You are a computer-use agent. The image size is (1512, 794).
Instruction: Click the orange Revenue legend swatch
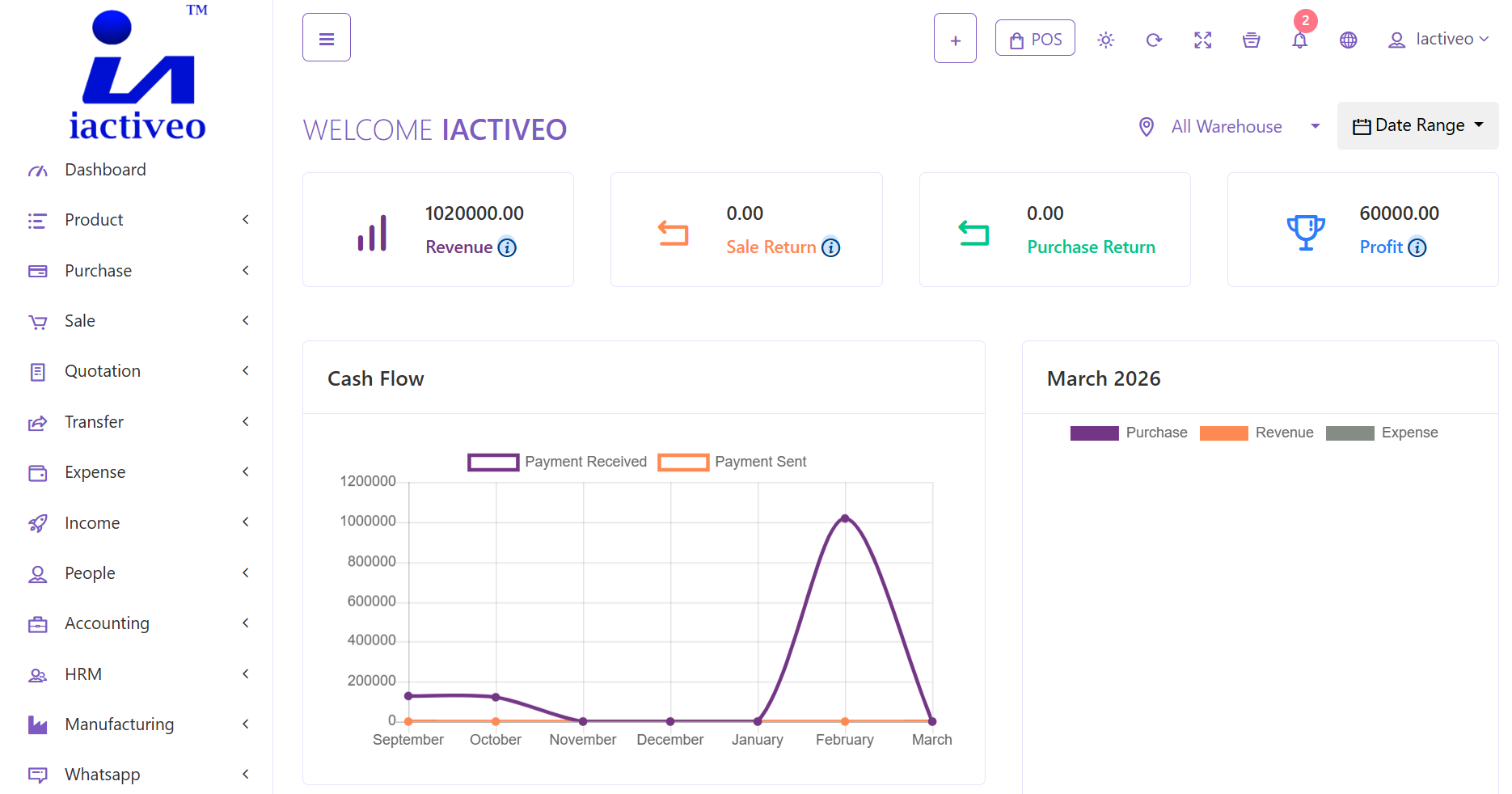[1223, 433]
